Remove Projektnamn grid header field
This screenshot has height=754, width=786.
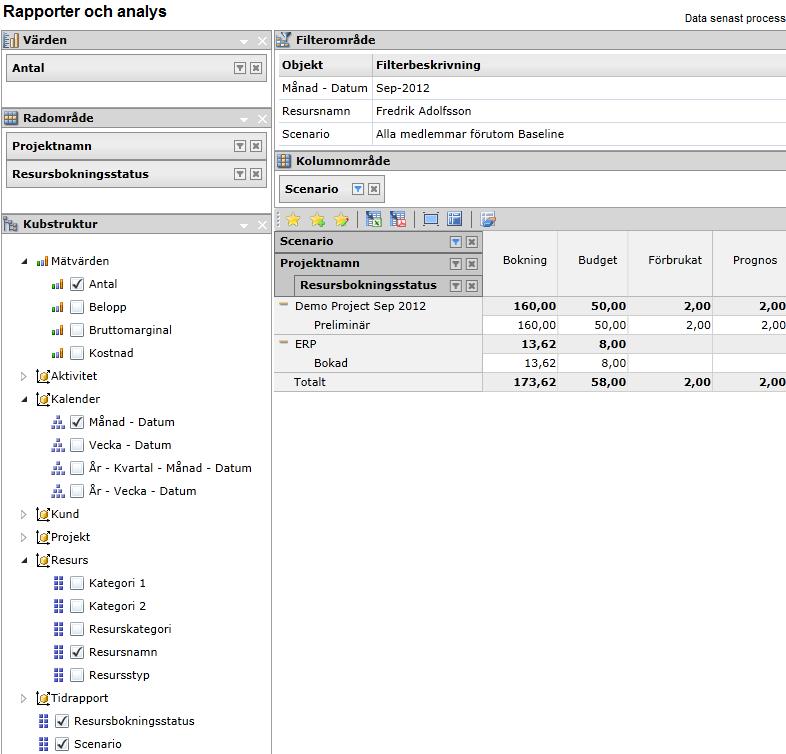pyautogui.click(x=471, y=264)
